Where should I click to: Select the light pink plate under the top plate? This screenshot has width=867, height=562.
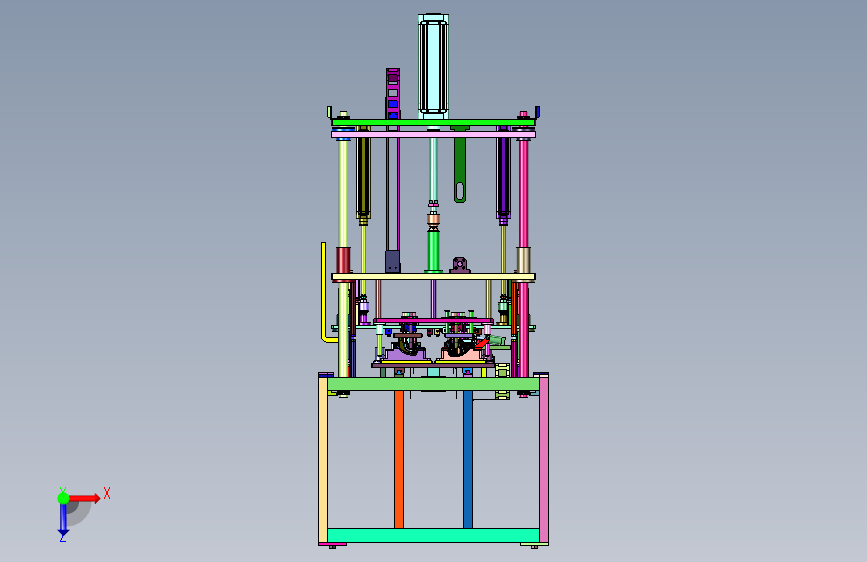click(x=433, y=134)
